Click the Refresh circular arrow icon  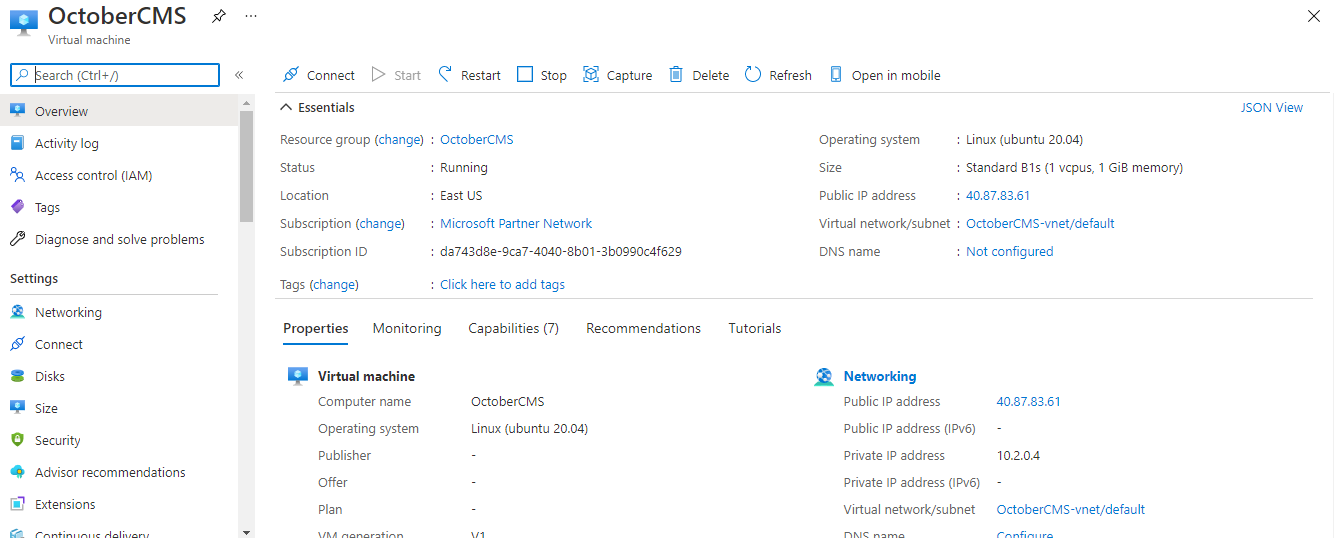pyautogui.click(x=753, y=75)
